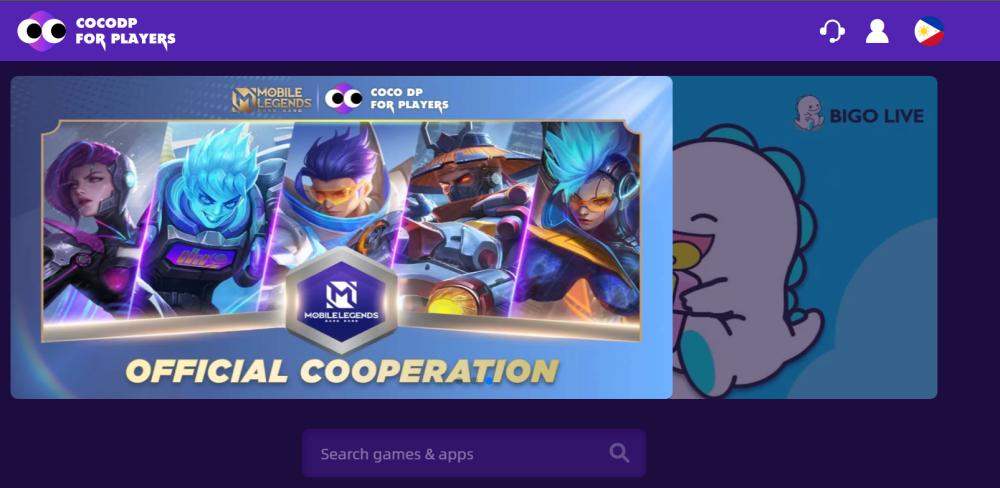Switch to the first carousel dot
1000x488 pixels.
click(x=459, y=381)
